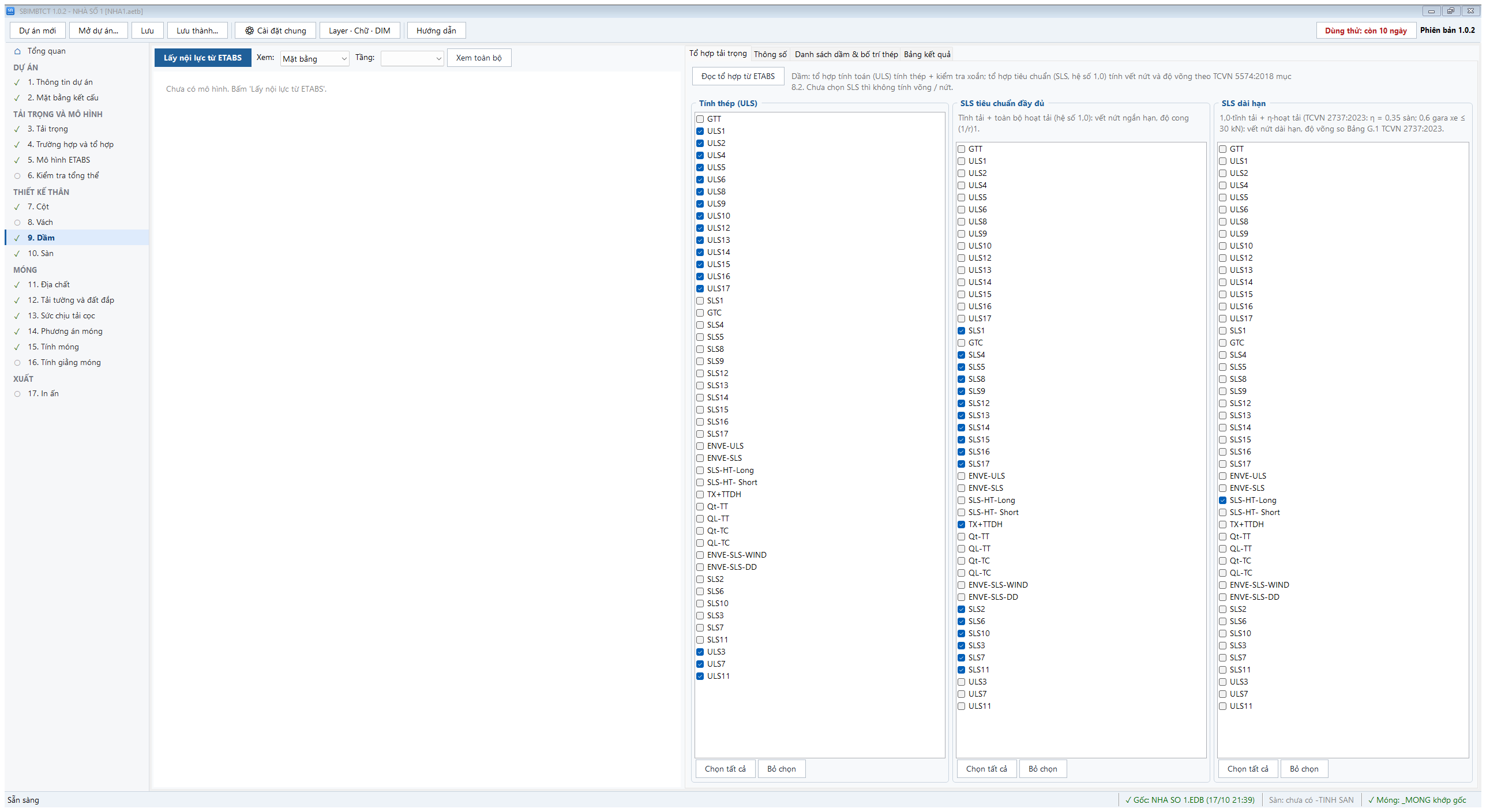Open the Mở dự án... menu button
The image size is (1486, 812).
99,31
